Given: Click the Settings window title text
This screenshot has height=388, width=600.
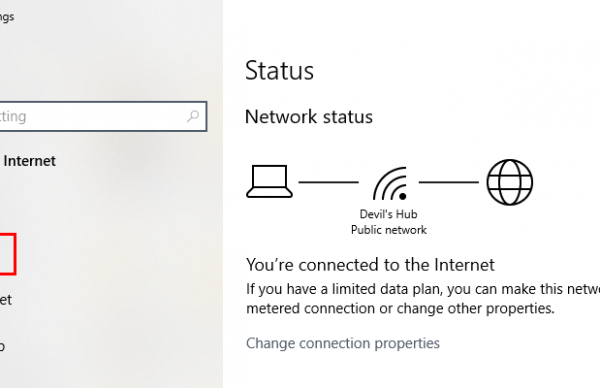Looking at the screenshot, I should tap(7, 17).
